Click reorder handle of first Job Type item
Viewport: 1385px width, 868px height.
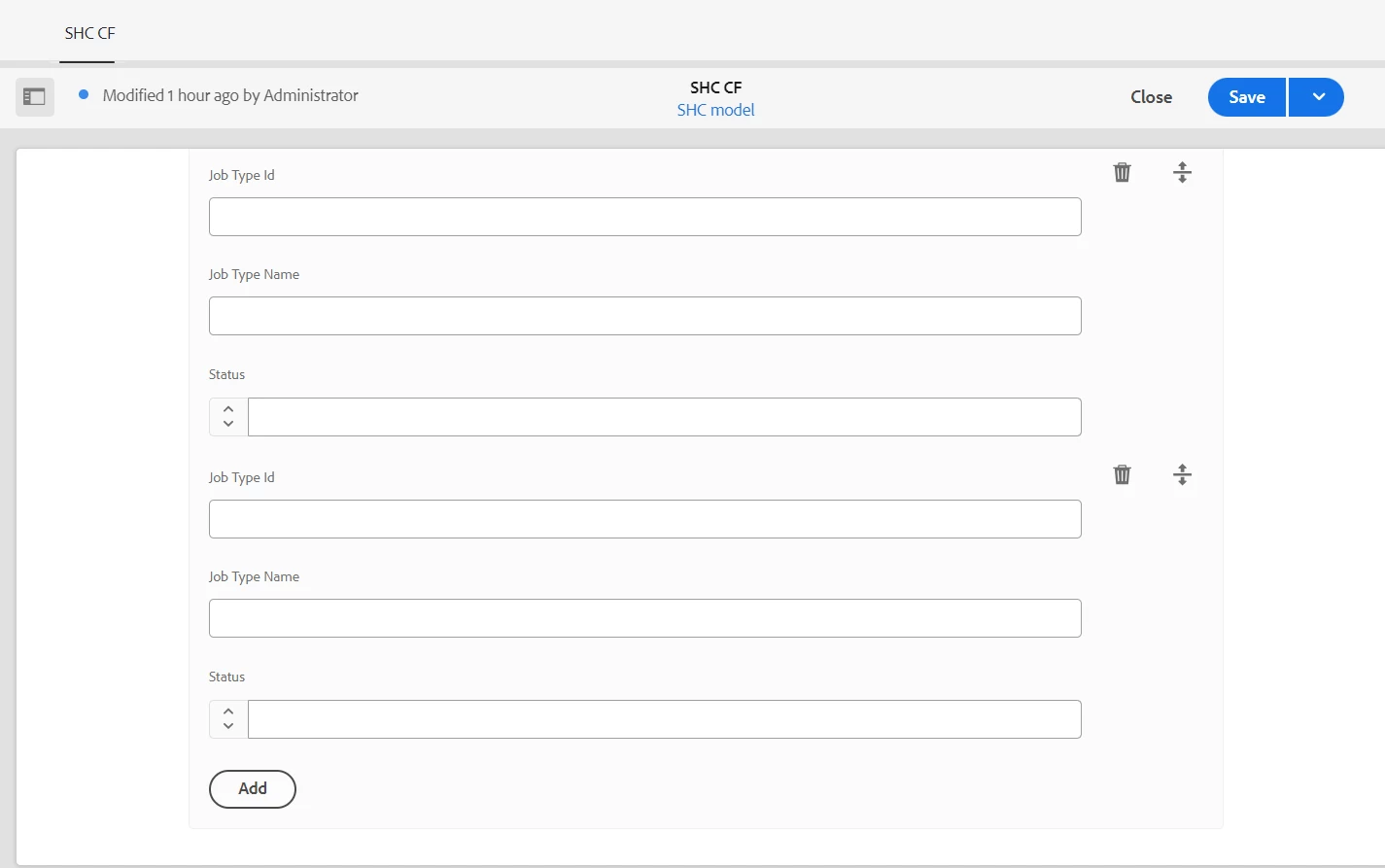coord(1182,172)
